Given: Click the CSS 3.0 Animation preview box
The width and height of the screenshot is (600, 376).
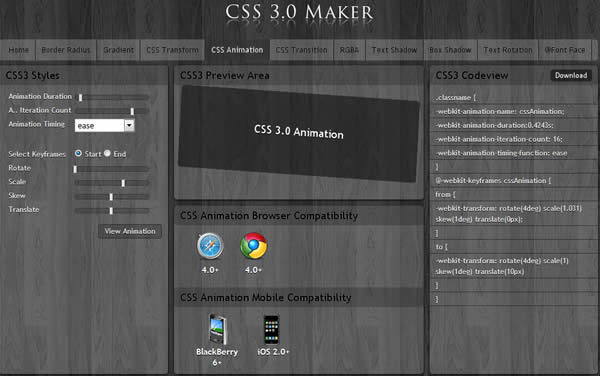Looking at the screenshot, I should (298, 133).
